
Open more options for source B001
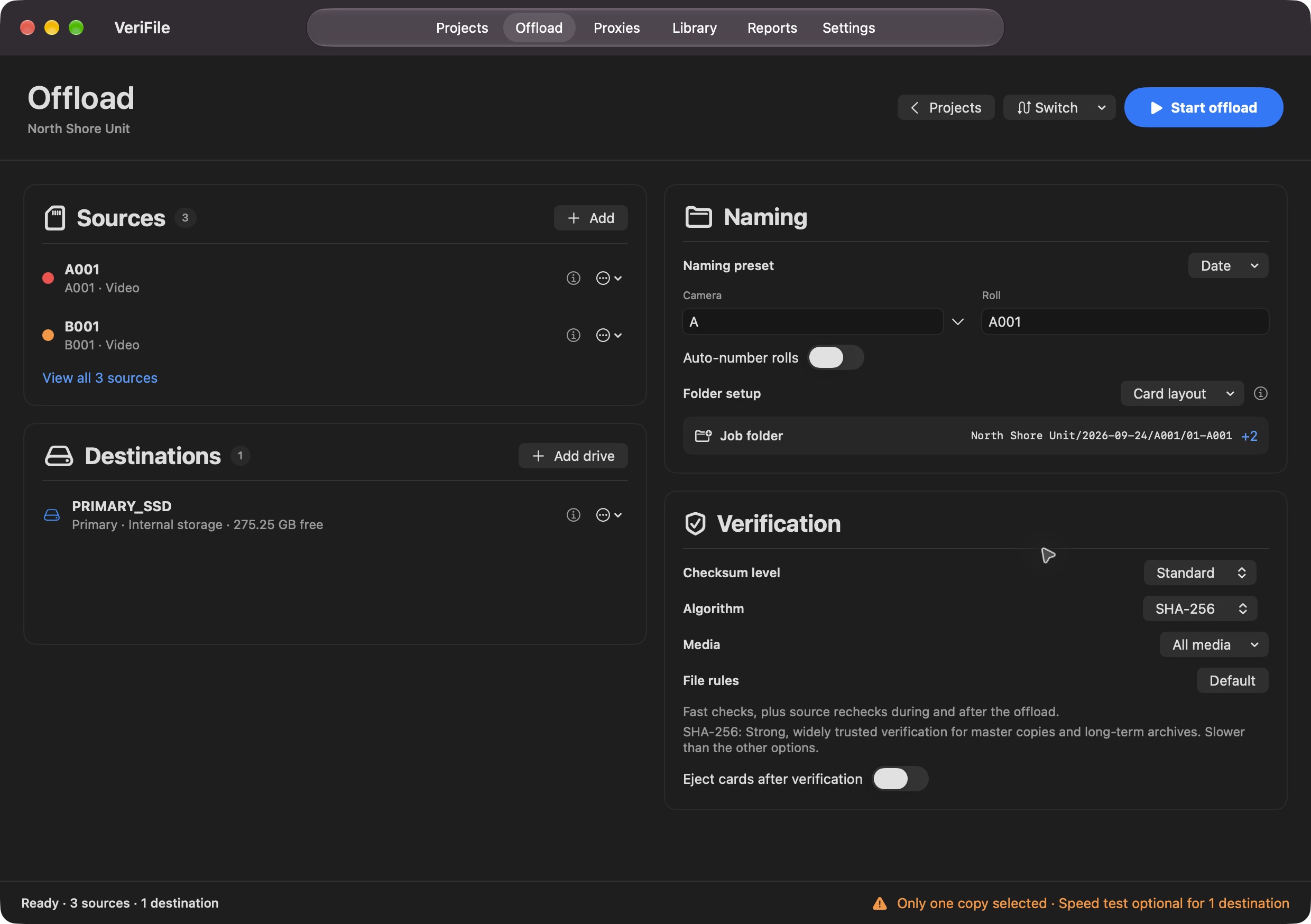[x=608, y=335]
